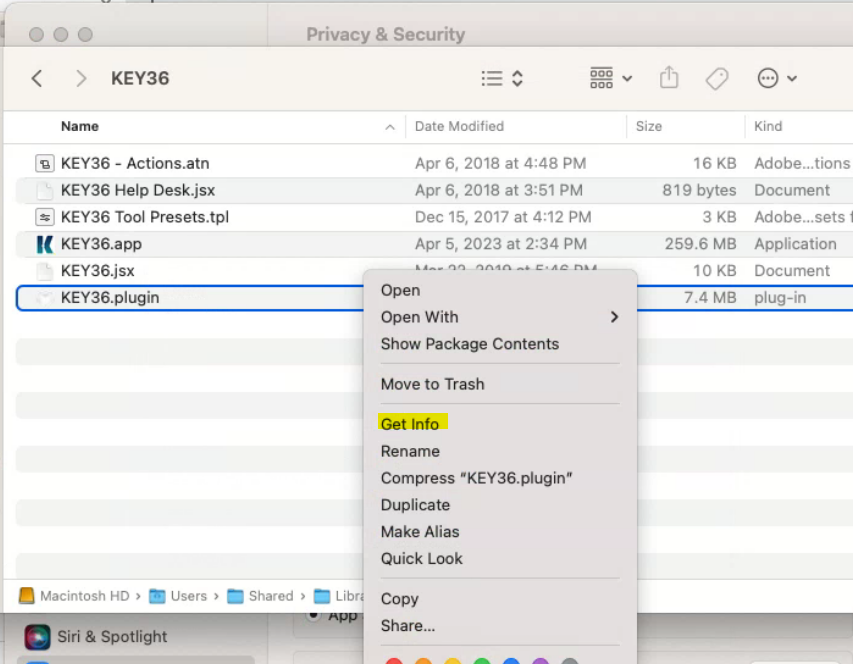
Task: Select the KEY36 Help Desk.jsx file name
Action: 138,190
